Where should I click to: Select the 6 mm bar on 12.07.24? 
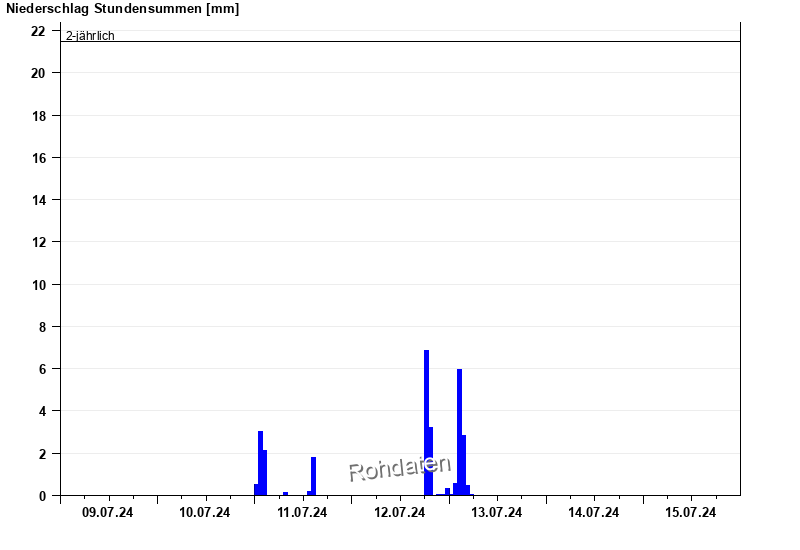point(459,432)
